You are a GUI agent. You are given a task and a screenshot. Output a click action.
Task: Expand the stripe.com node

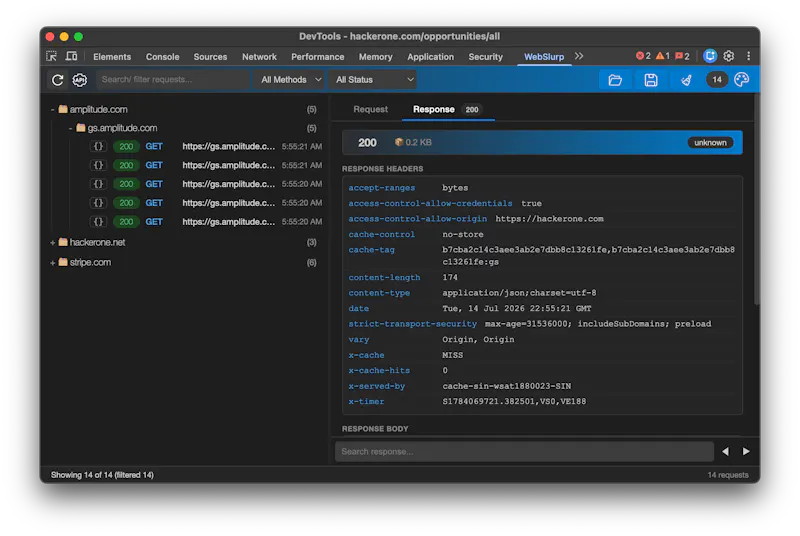coord(53,263)
